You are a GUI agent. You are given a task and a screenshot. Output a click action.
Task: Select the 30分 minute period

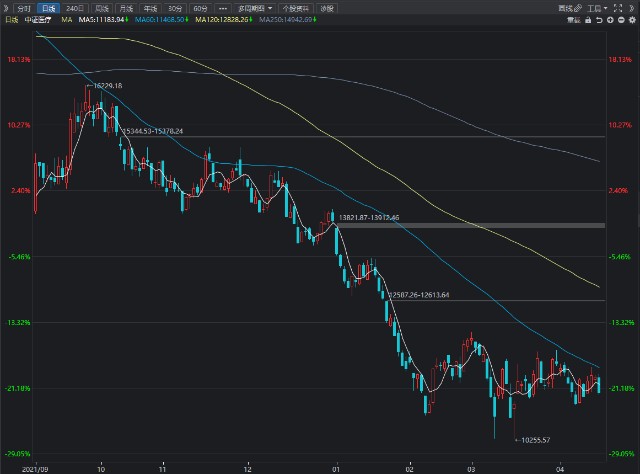[176, 7]
